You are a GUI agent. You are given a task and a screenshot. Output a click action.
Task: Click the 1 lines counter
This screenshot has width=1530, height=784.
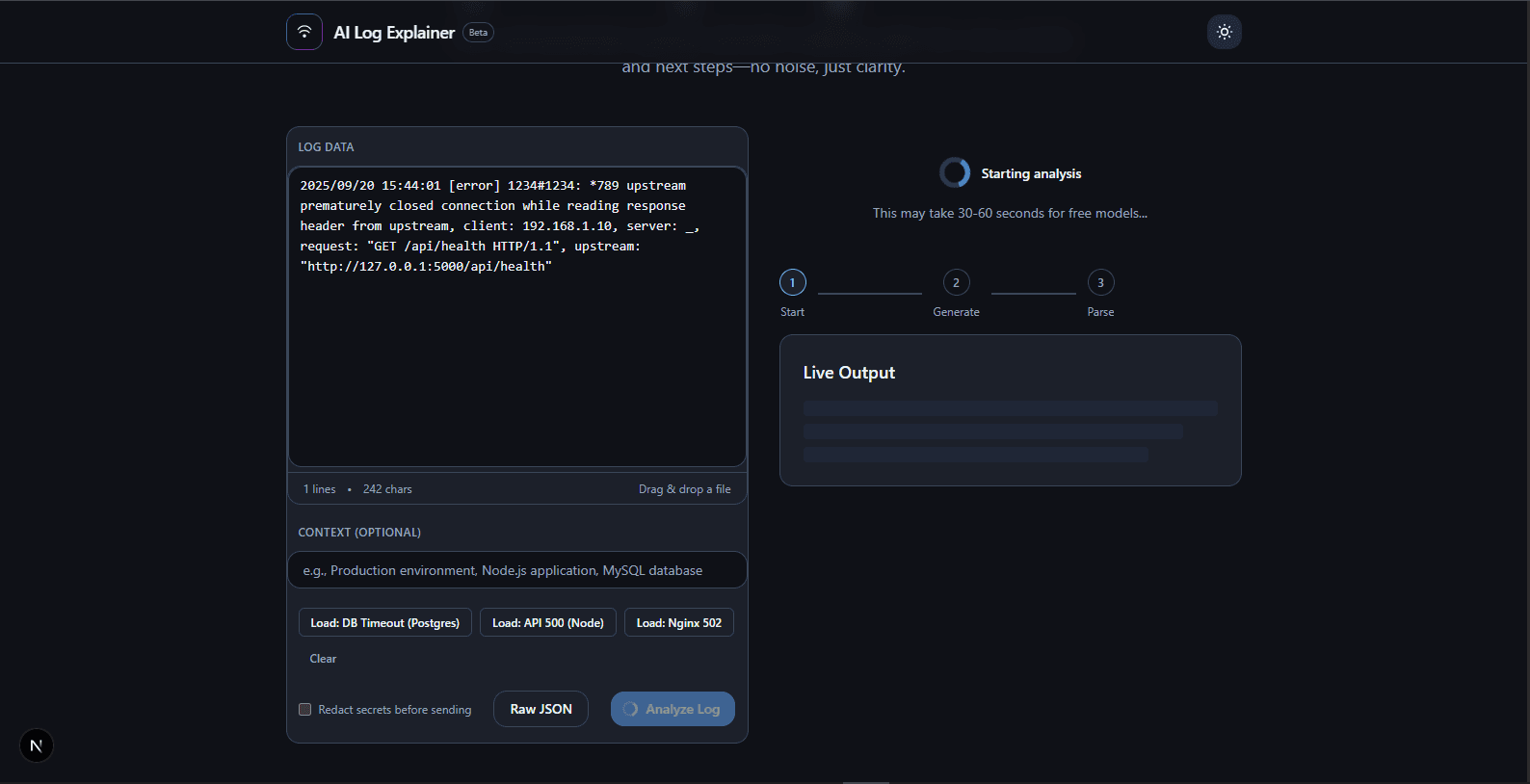[320, 489]
